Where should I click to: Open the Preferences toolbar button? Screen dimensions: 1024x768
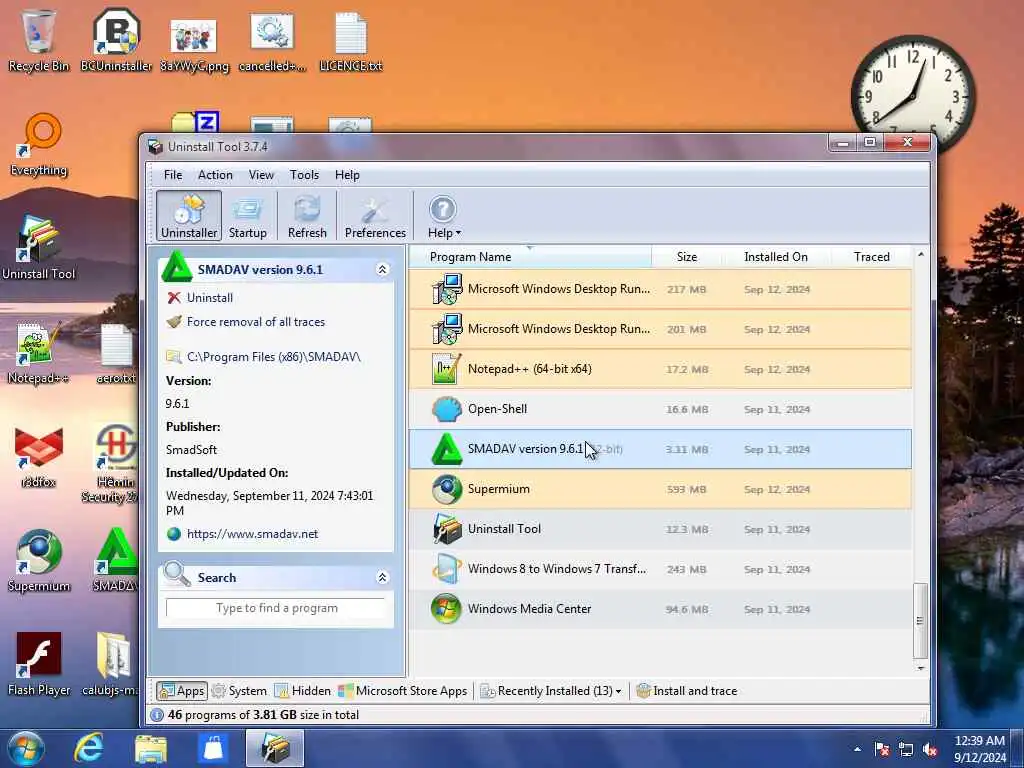point(375,216)
